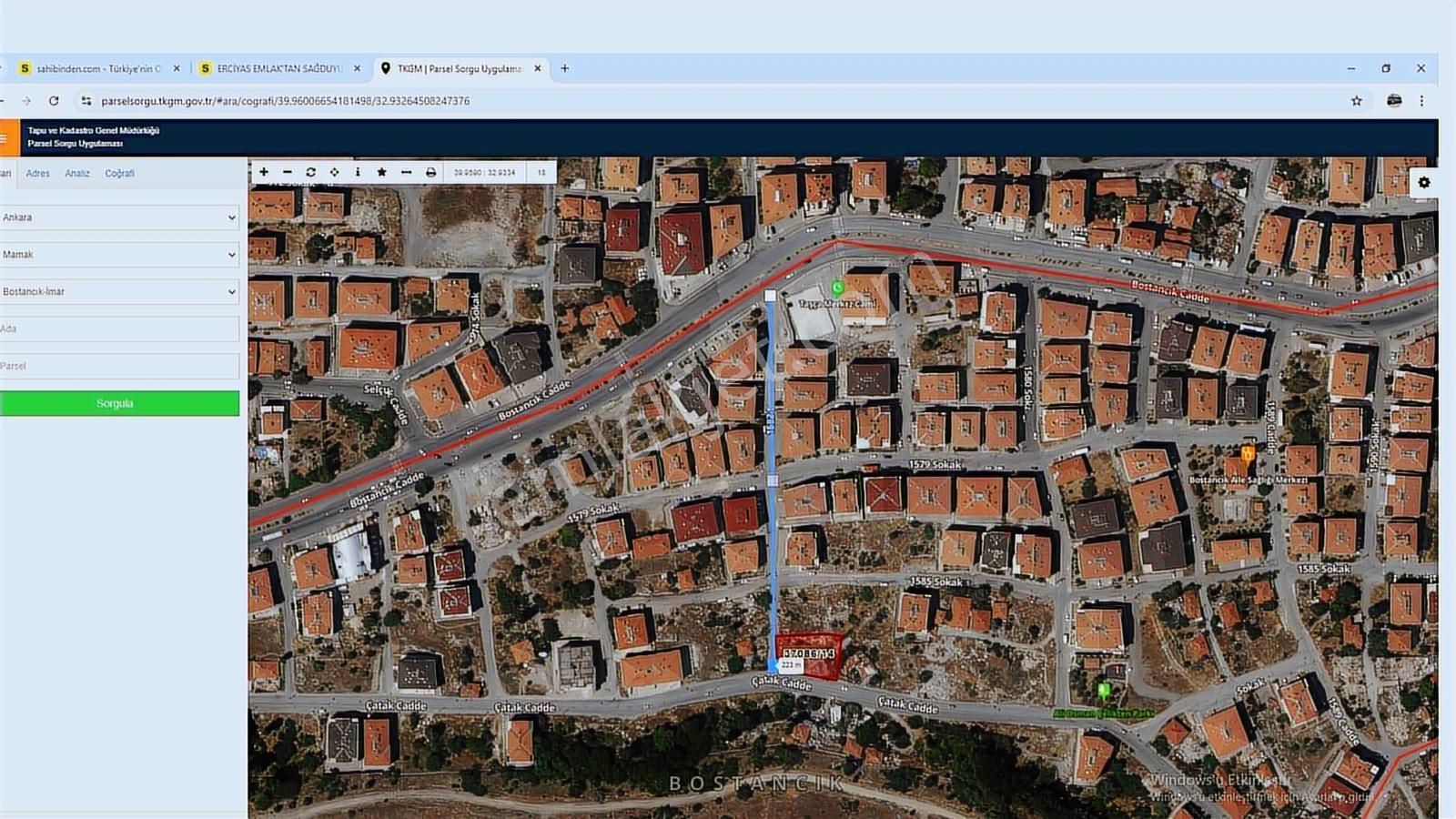The height and width of the screenshot is (819, 1456).
Task: Open the Coğrafi tab
Action: pyautogui.click(x=119, y=173)
